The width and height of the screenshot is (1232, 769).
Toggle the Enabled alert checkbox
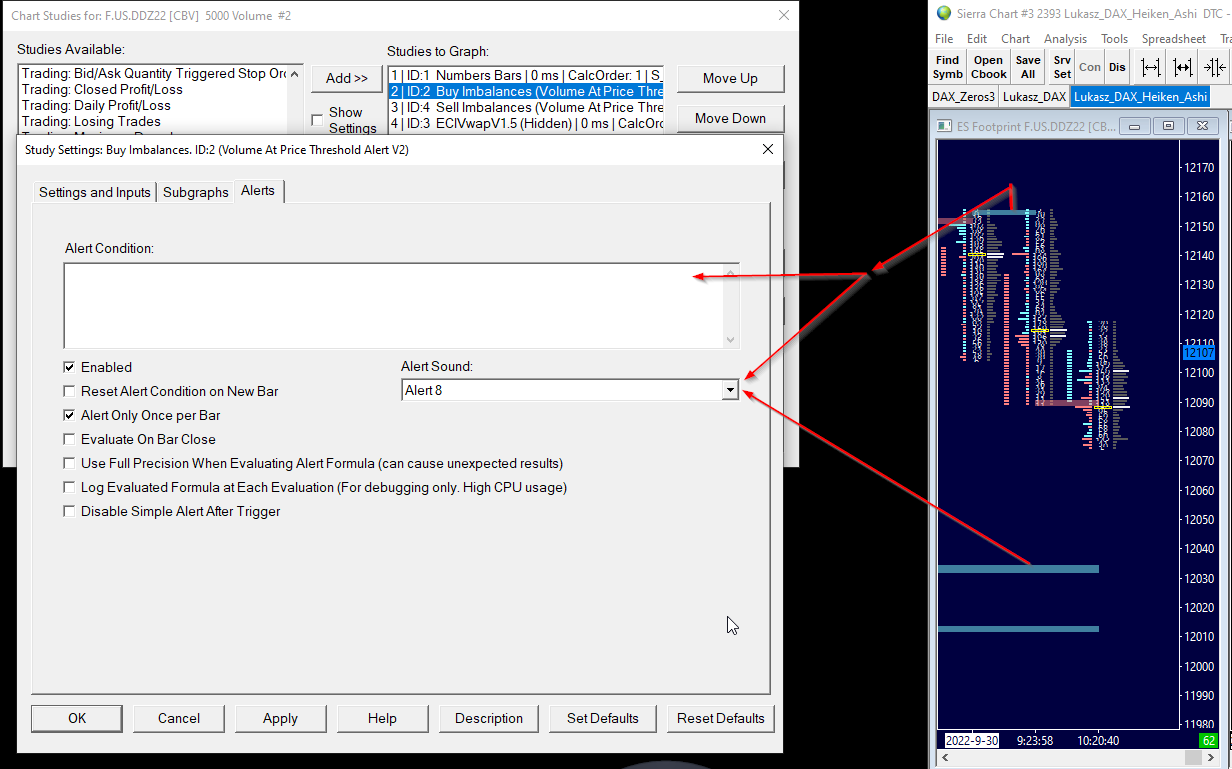coord(69,367)
